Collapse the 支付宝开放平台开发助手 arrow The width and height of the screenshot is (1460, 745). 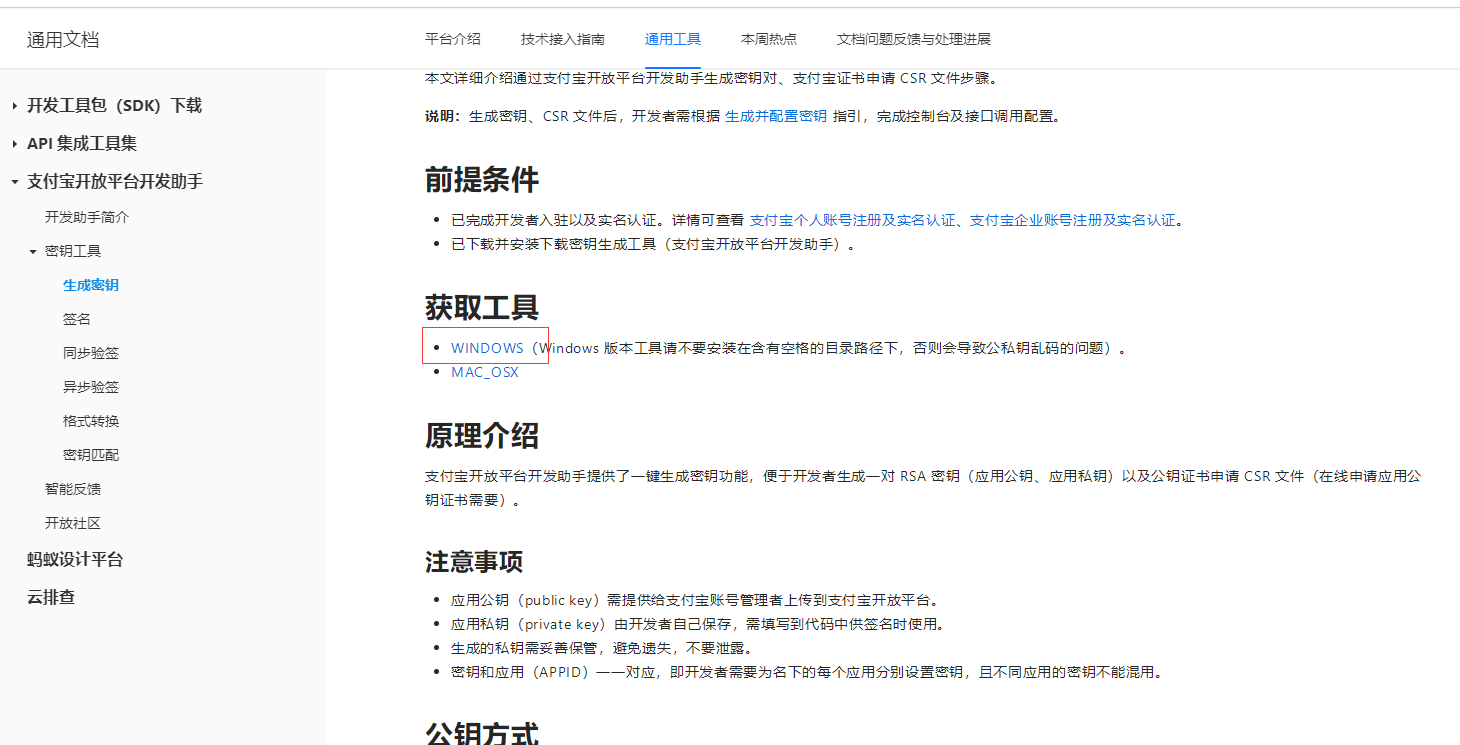click(14, 182)
